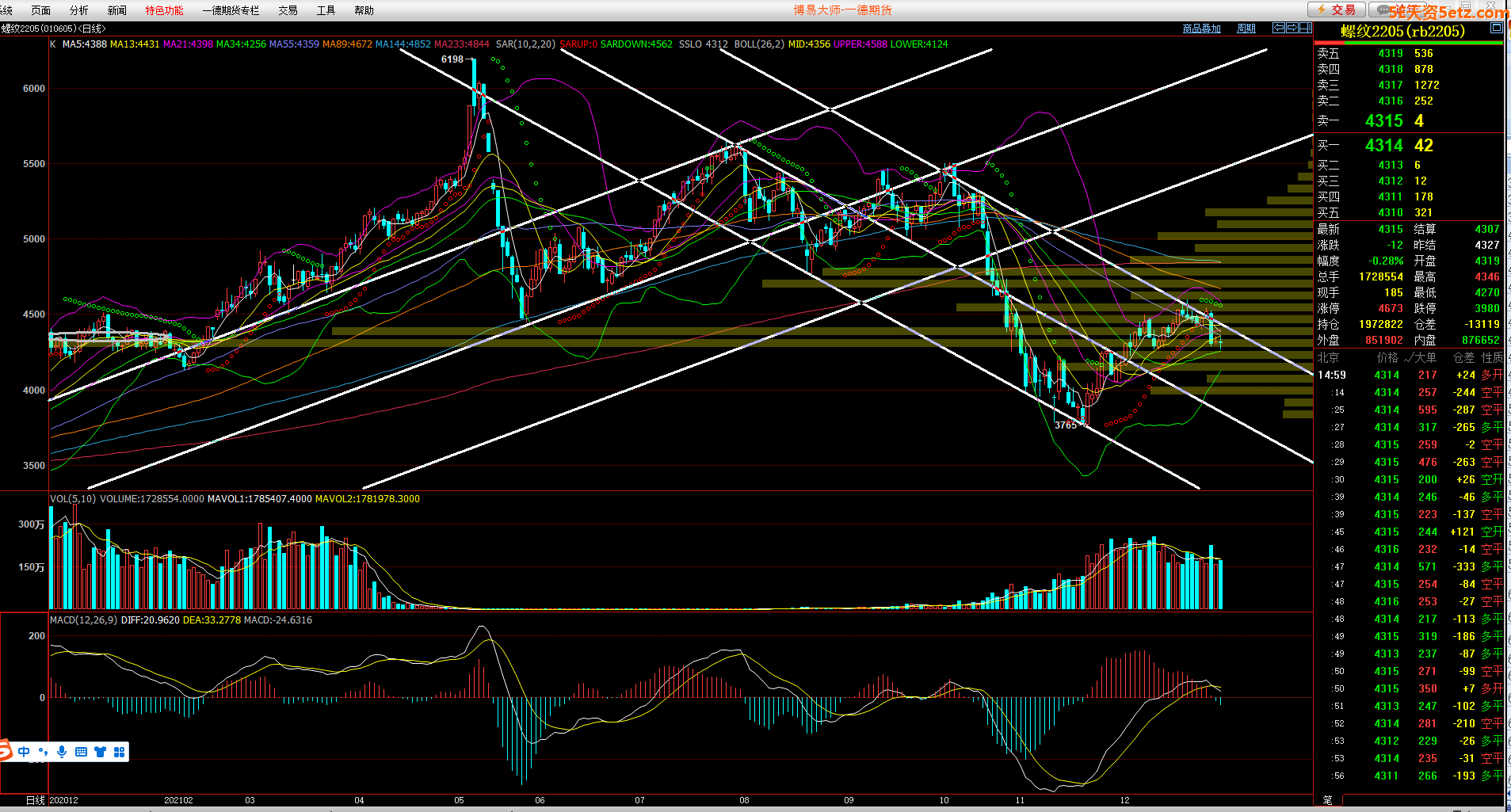Open the IME toolbox grid icon

tap(119, 752)
